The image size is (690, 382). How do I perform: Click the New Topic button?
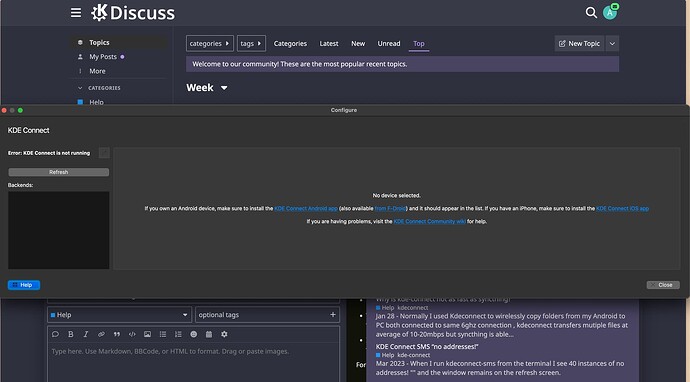point(579,44)
